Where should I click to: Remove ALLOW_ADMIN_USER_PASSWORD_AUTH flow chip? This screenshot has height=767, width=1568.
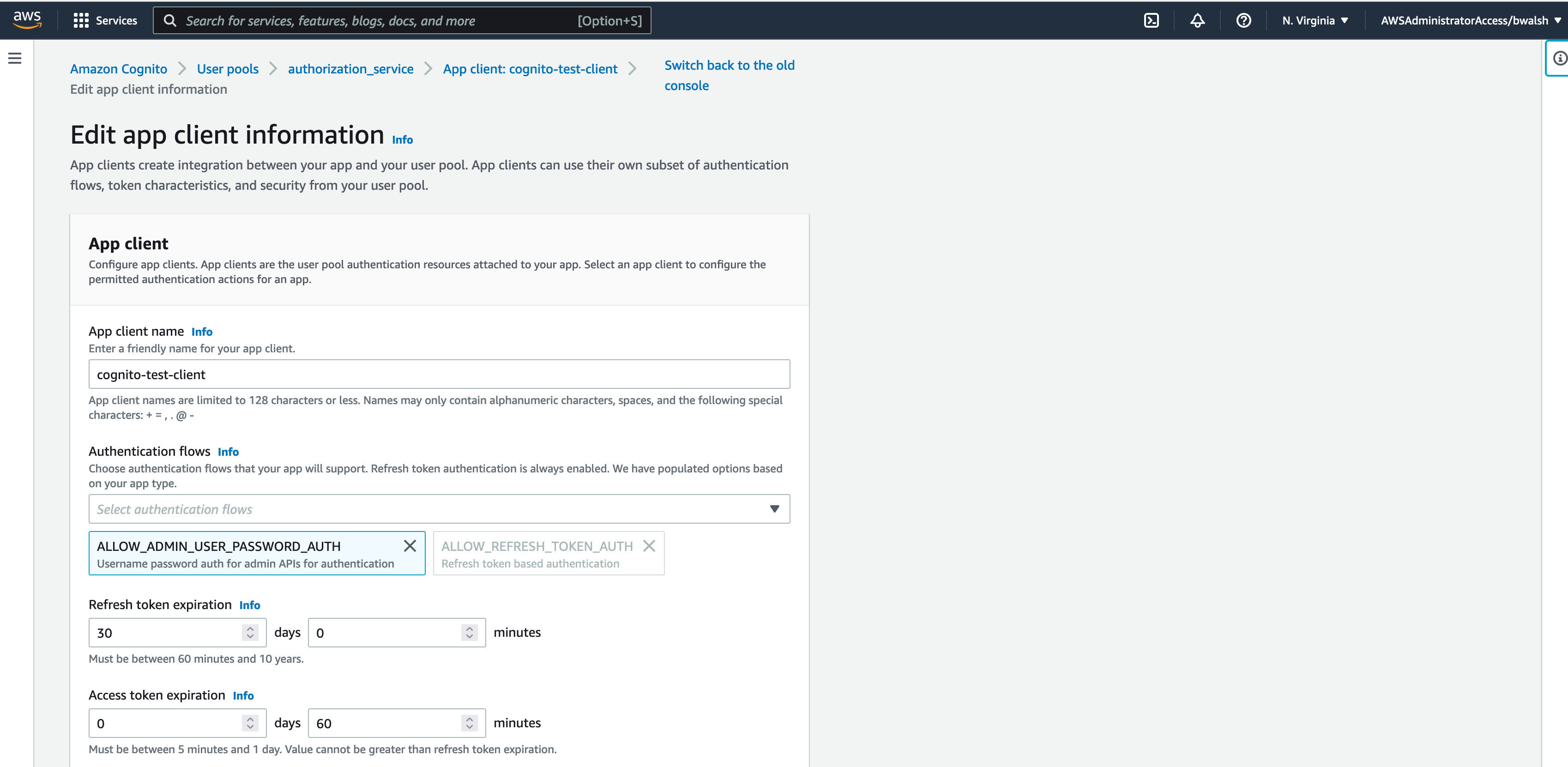point(410,546)
